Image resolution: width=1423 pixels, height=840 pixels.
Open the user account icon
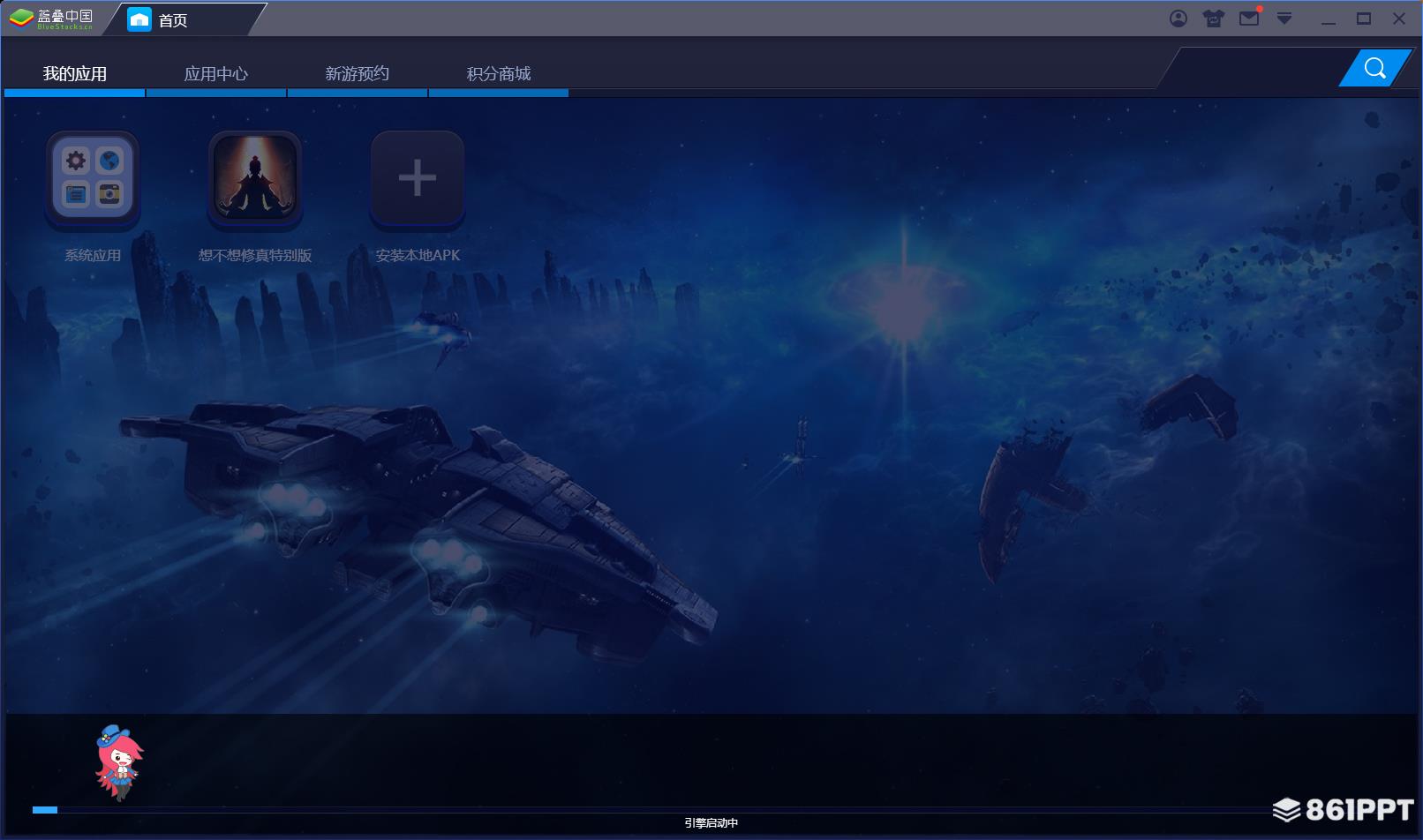(1178, 19)
